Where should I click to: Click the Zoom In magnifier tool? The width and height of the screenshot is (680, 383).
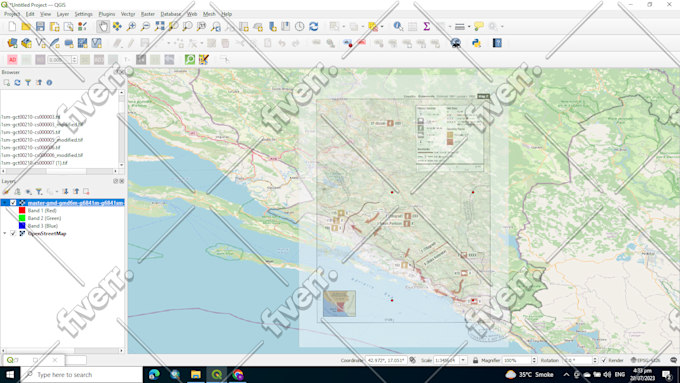tap(131, 26)
